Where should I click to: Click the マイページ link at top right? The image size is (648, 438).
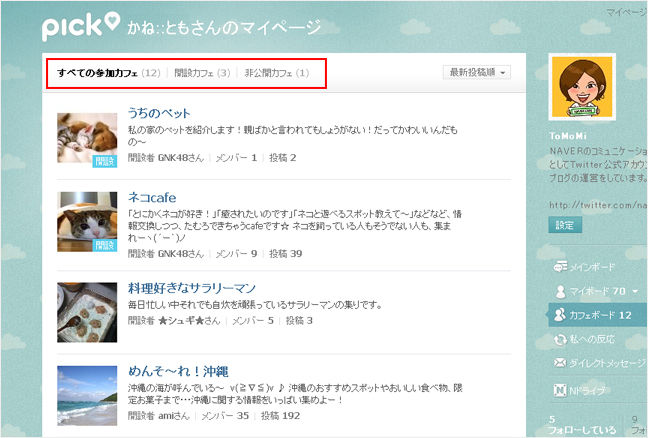(627, 13)
